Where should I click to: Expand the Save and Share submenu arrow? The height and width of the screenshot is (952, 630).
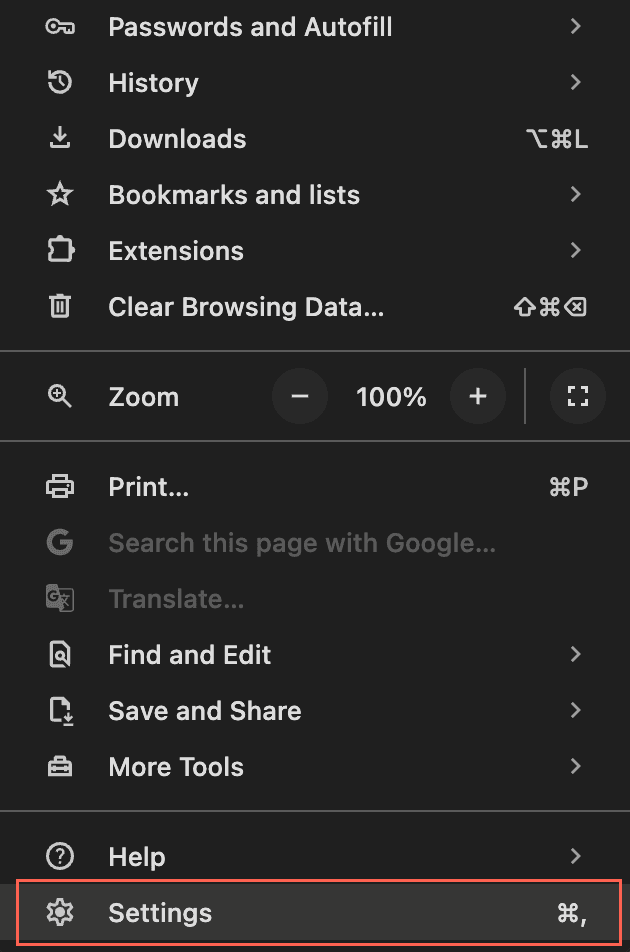[x=575, y=710]
